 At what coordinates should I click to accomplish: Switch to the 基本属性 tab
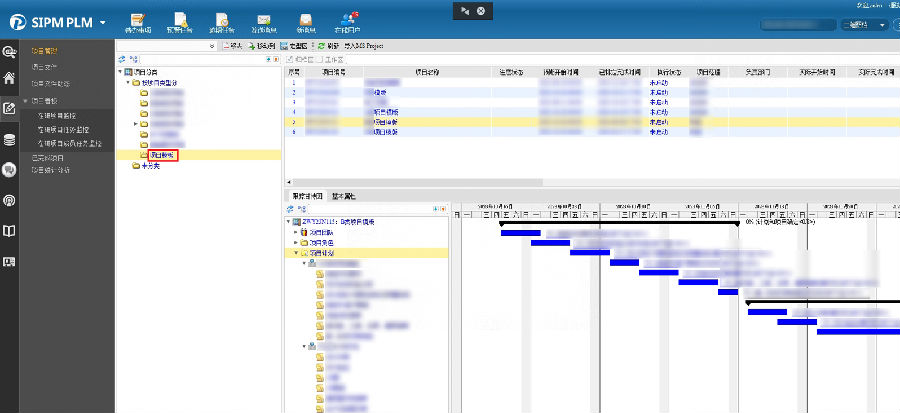click(345, 195)
